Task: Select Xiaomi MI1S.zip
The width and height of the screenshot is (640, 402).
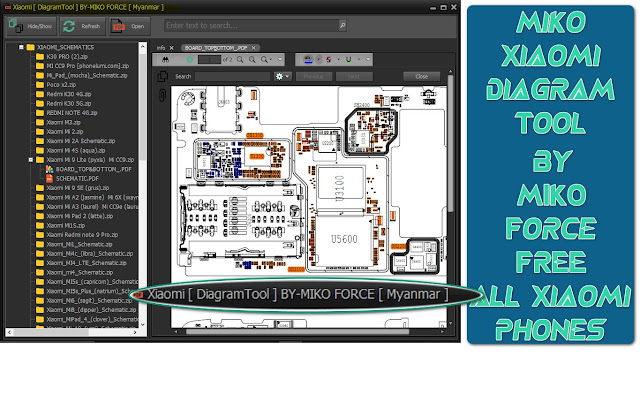Action: pyautogui.click(x=65, y=226)
